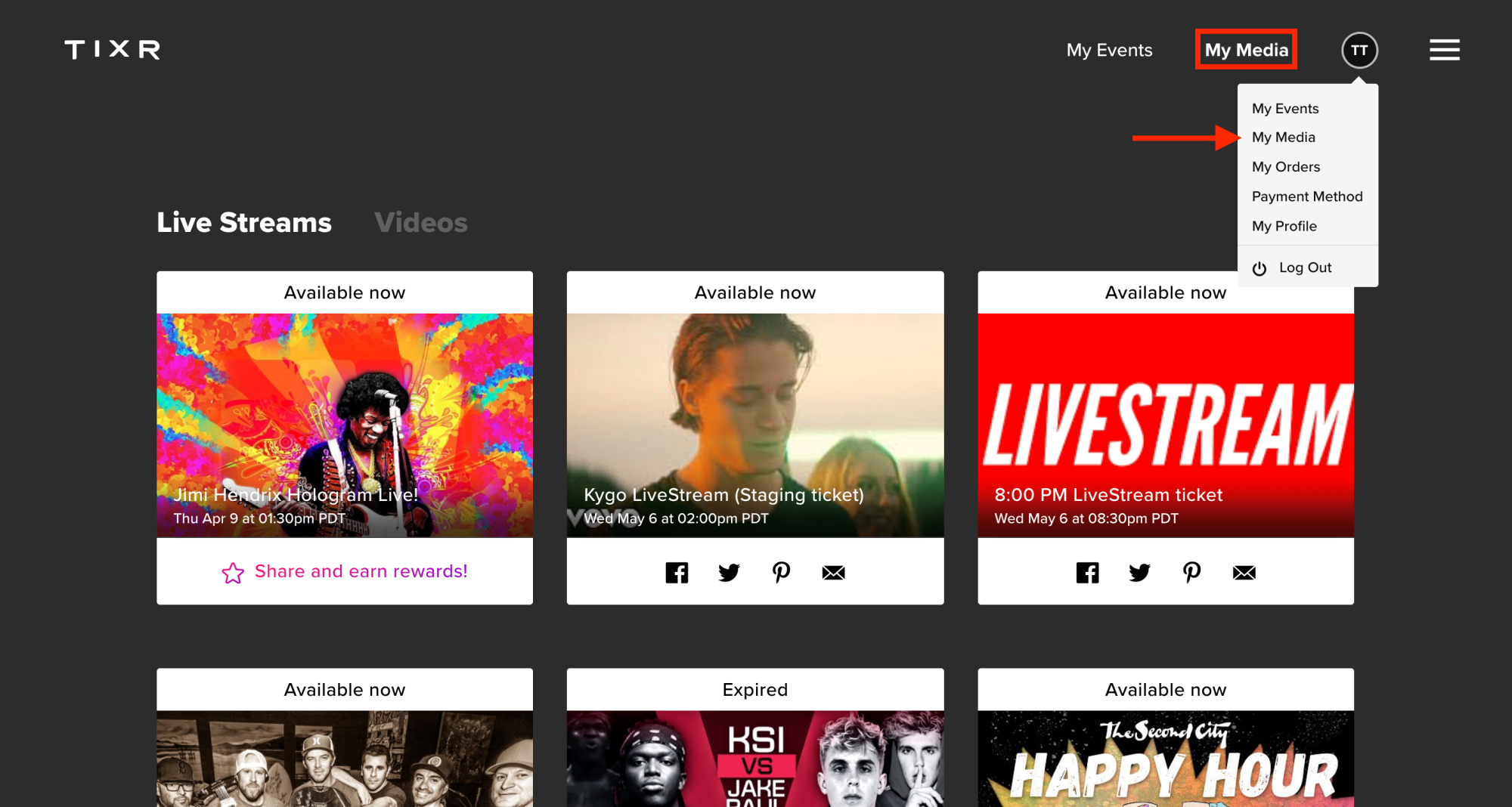Click My Events in the top navigation

pos(1109,51)
